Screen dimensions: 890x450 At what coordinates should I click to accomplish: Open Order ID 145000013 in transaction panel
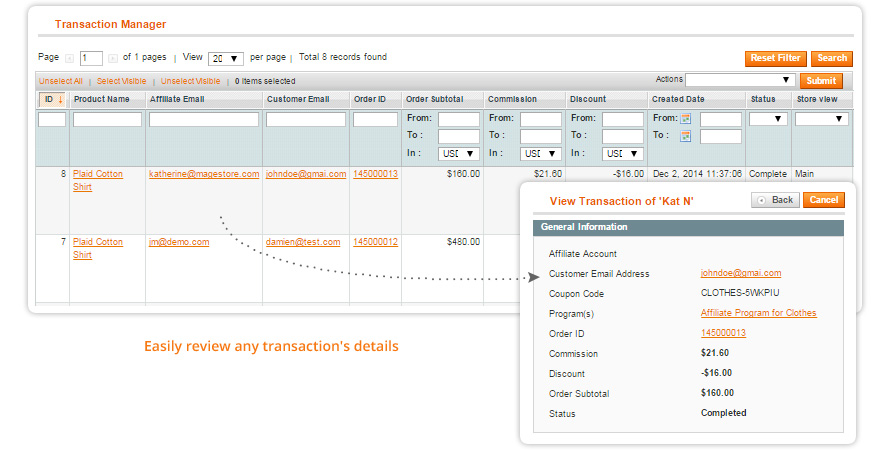point(723,333)
